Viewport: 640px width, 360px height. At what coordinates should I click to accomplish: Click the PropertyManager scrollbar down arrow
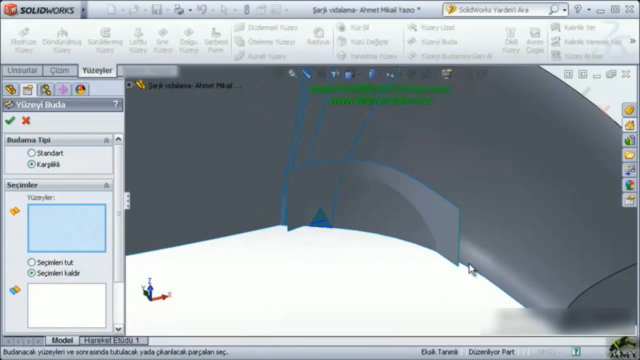pos(118,329)
